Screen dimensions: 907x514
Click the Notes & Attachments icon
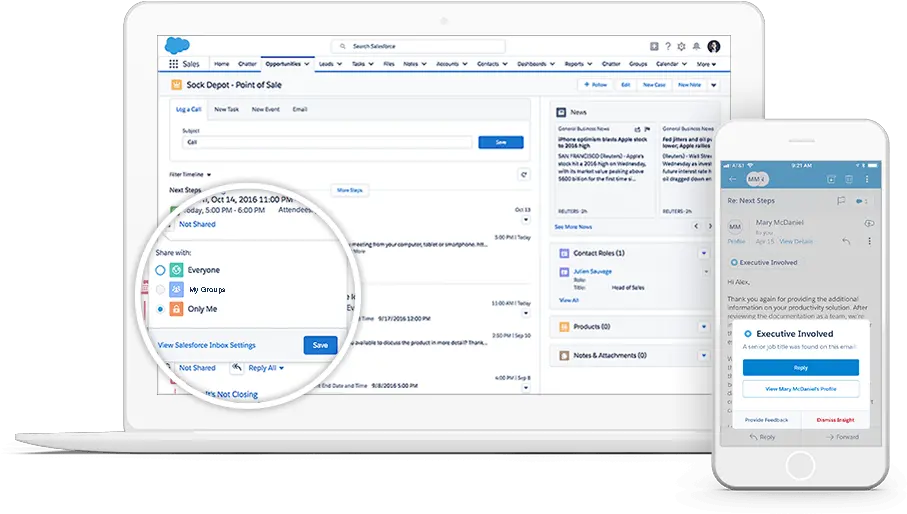[564, 356]
